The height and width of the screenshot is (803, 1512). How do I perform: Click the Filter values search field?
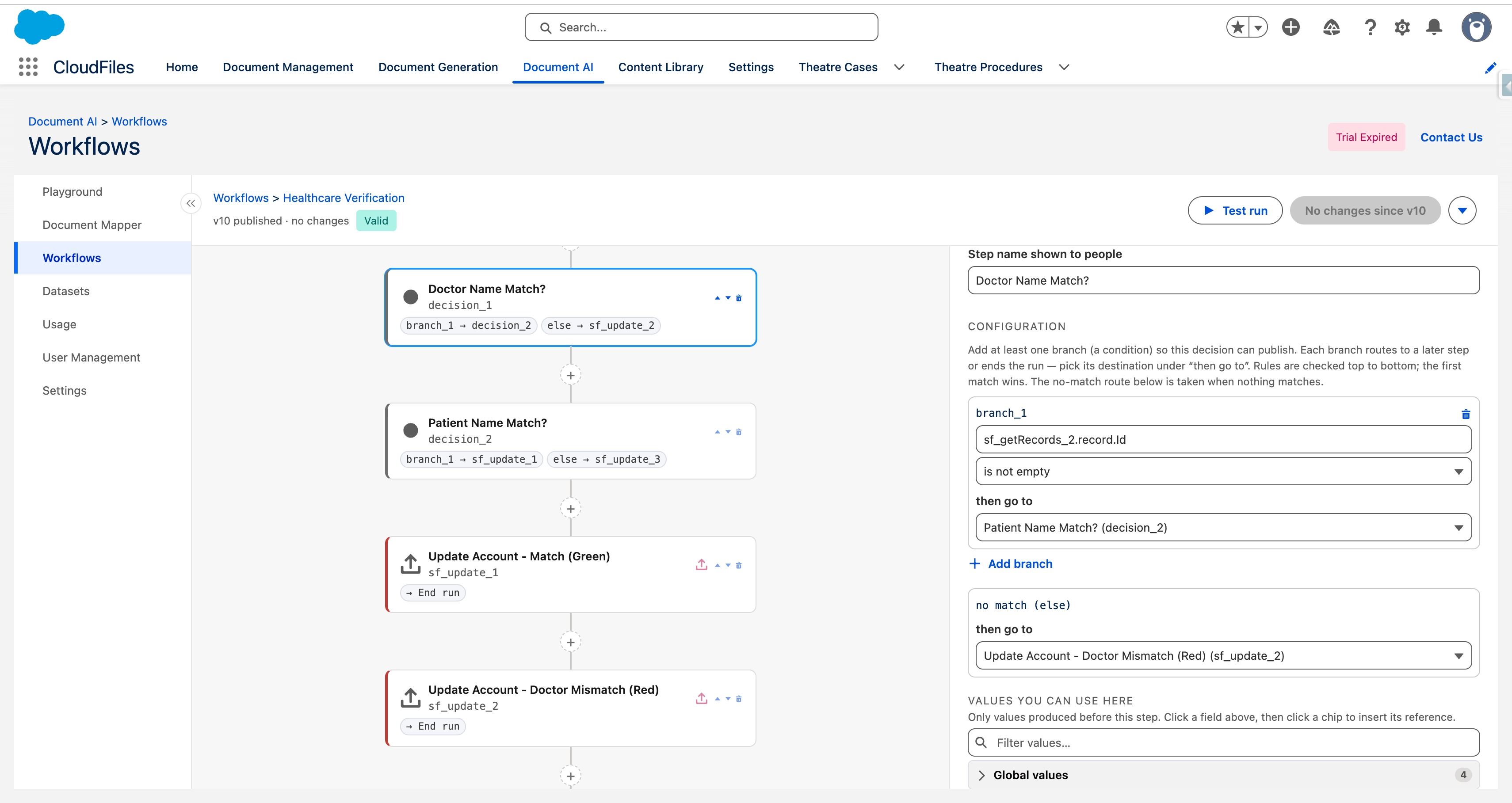coord(1223,742)
